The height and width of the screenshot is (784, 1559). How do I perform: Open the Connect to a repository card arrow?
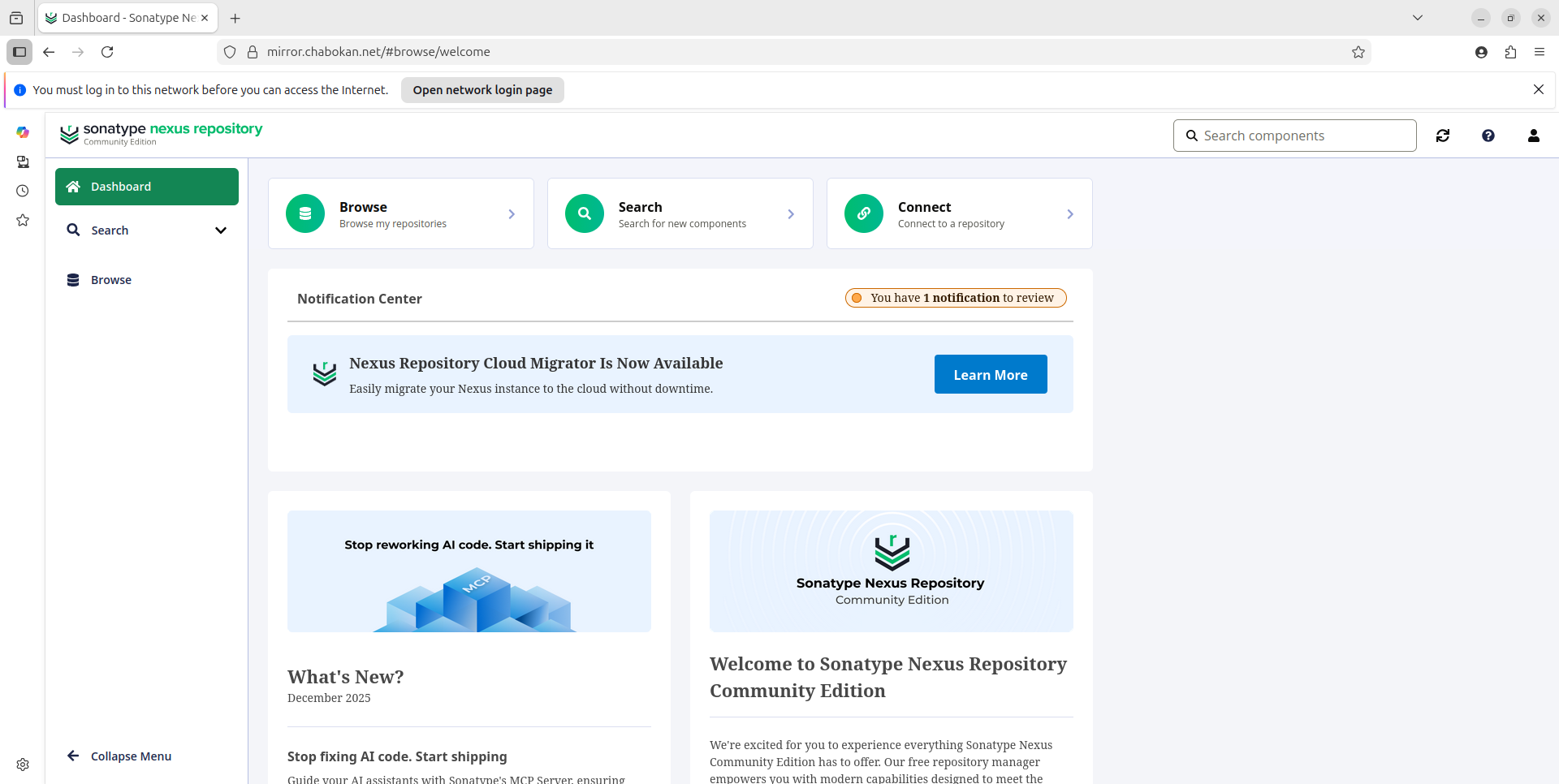point(1070,213)
